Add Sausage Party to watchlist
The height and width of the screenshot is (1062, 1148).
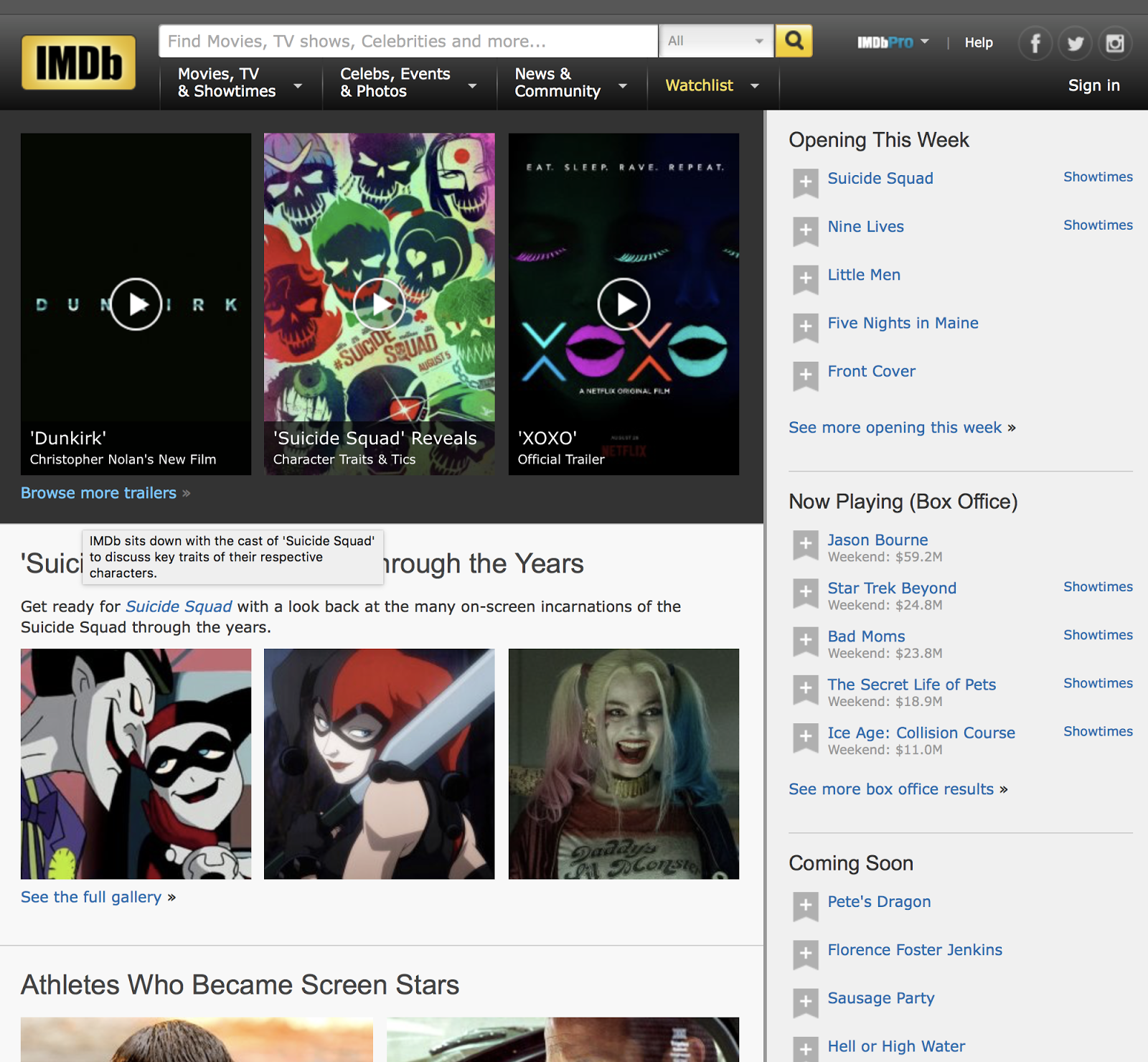(x=806, y=1002)
